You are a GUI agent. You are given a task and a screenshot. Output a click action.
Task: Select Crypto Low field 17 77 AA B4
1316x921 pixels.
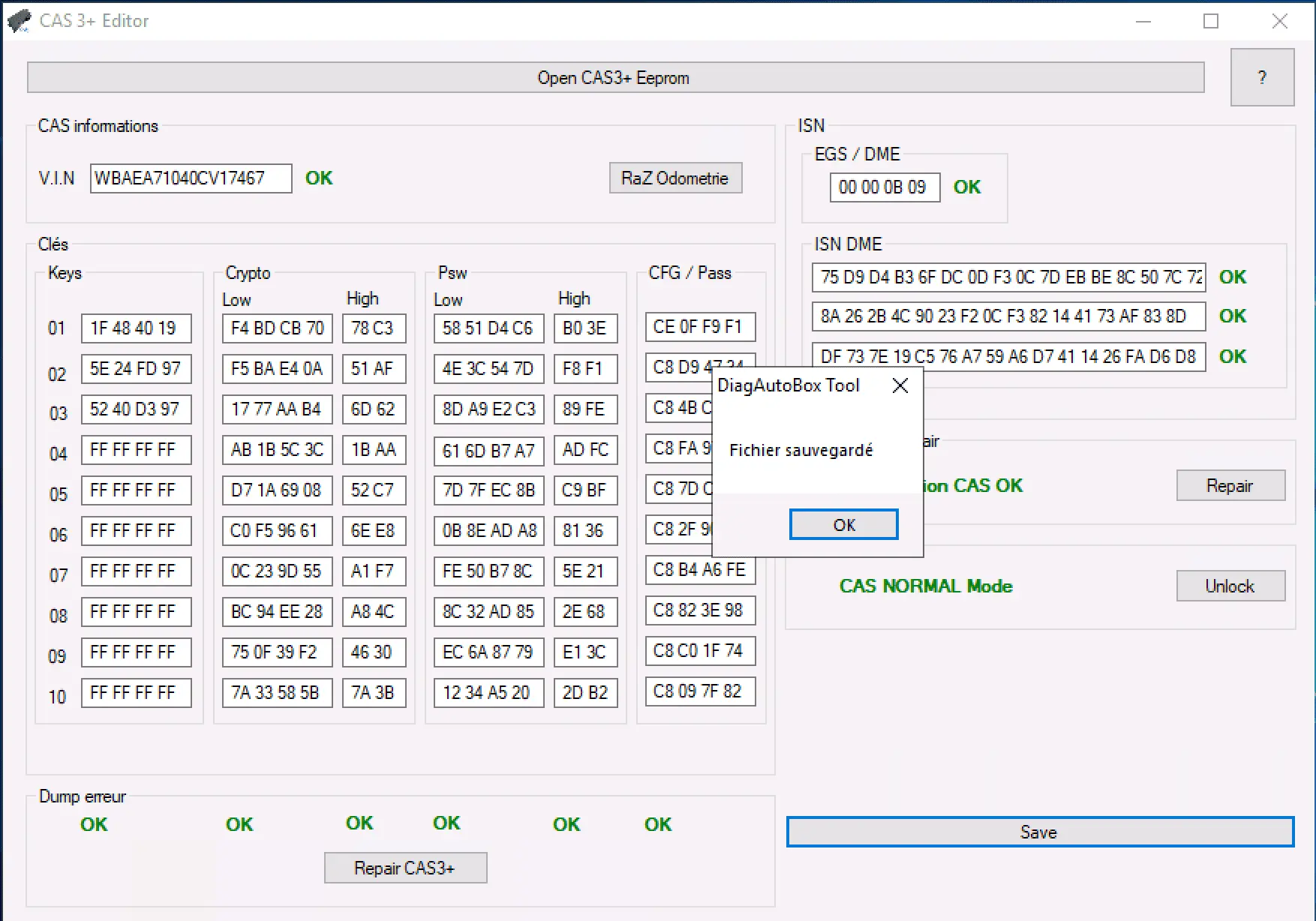pos(277,409)
